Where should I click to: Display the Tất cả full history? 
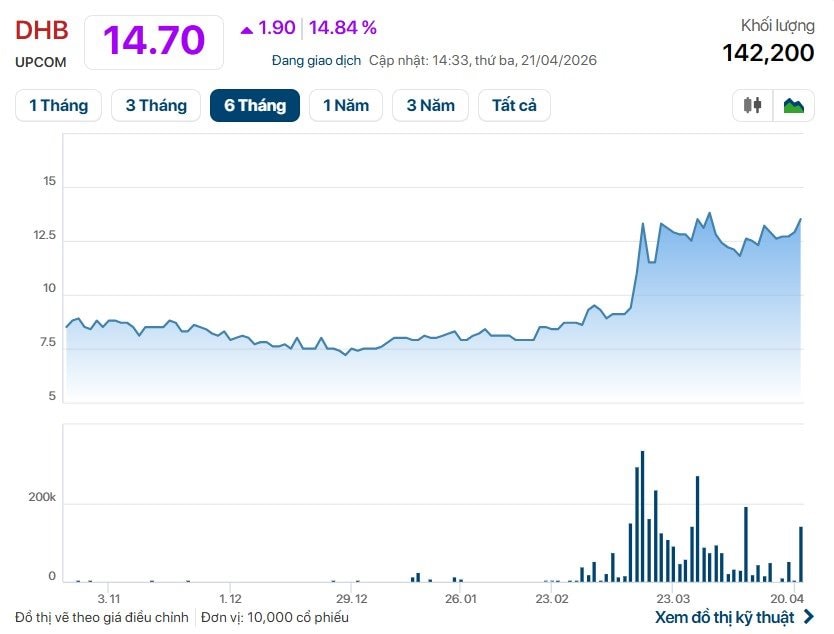click(x=514, y=105)
